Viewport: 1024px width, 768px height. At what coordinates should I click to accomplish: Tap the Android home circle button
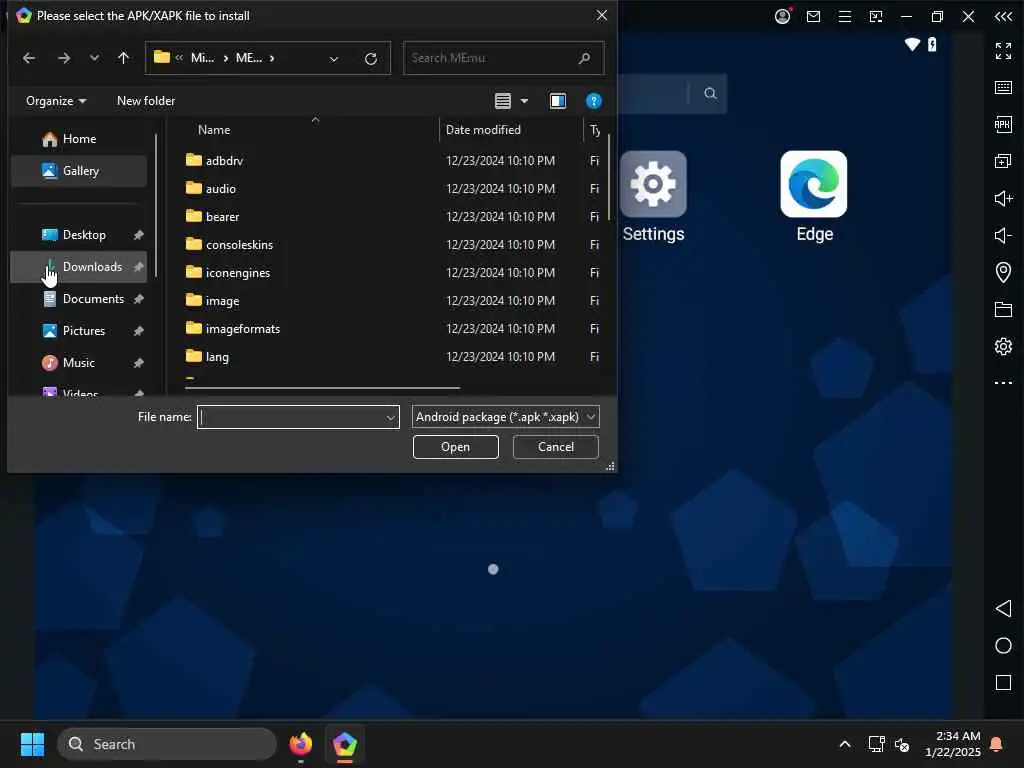point(1003,646)
